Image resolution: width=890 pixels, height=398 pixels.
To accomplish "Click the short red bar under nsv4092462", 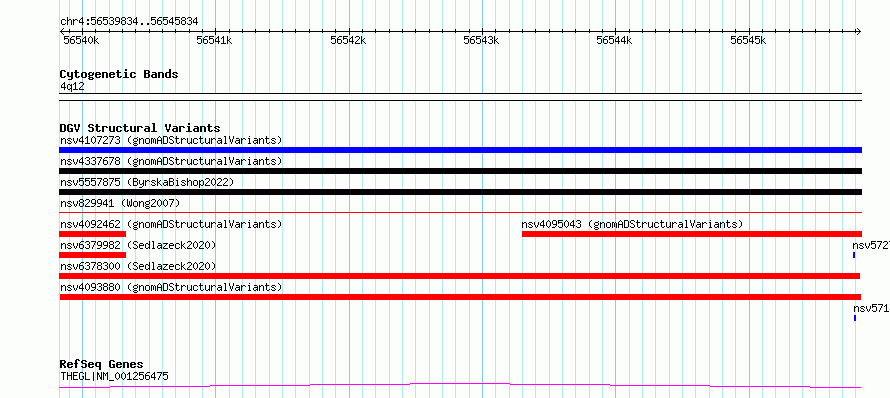I will pos(93,234).
